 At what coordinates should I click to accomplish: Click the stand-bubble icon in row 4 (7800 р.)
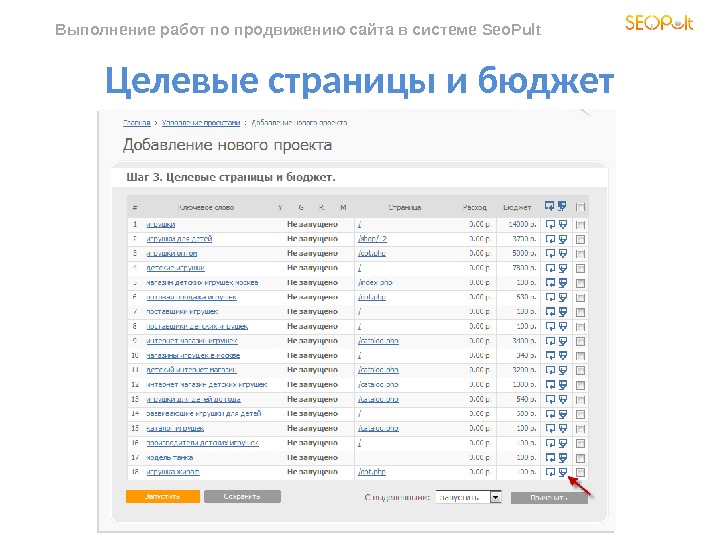click(563, 268)
